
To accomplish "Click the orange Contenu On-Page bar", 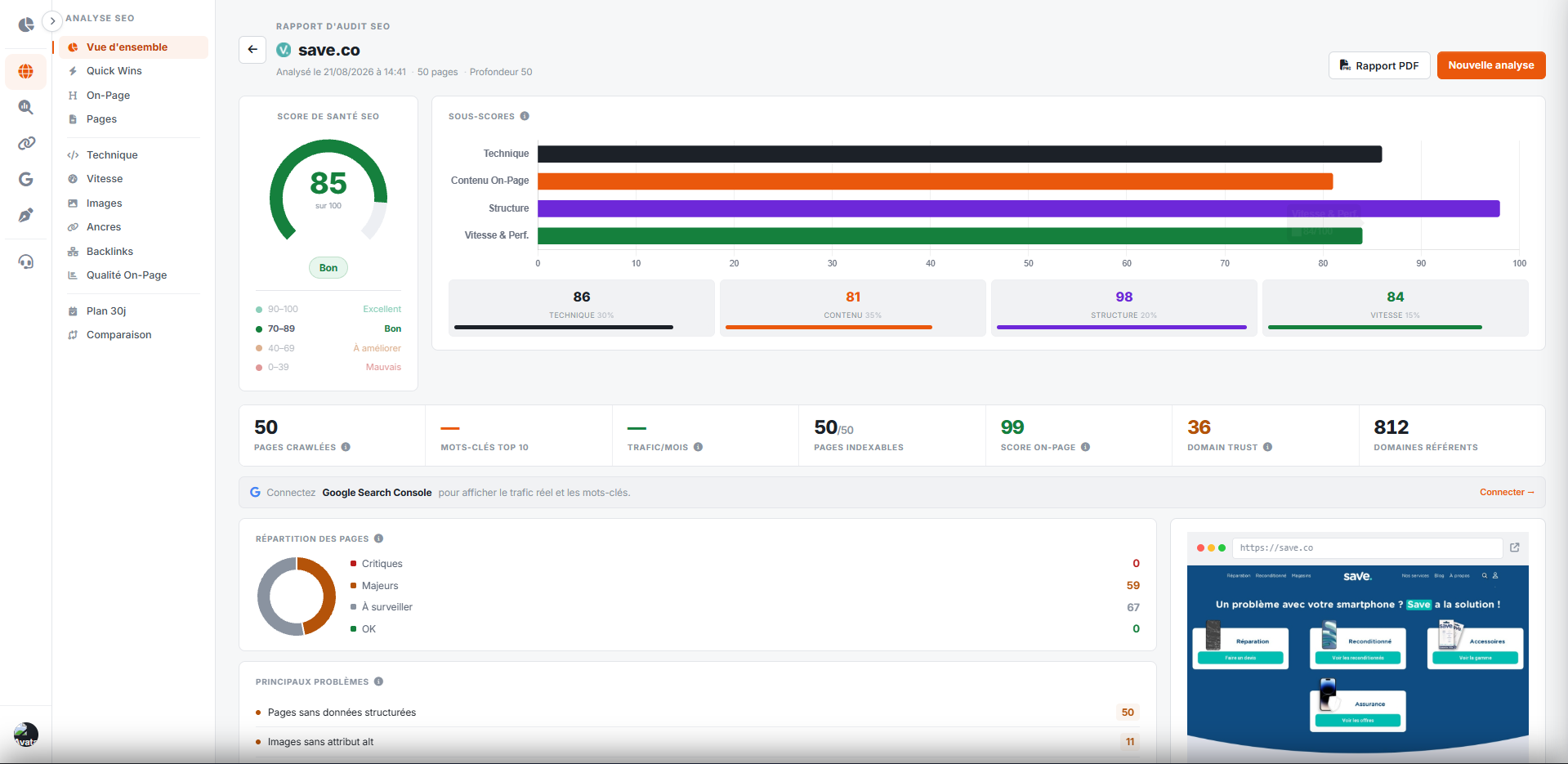I will tap(935, 181).
